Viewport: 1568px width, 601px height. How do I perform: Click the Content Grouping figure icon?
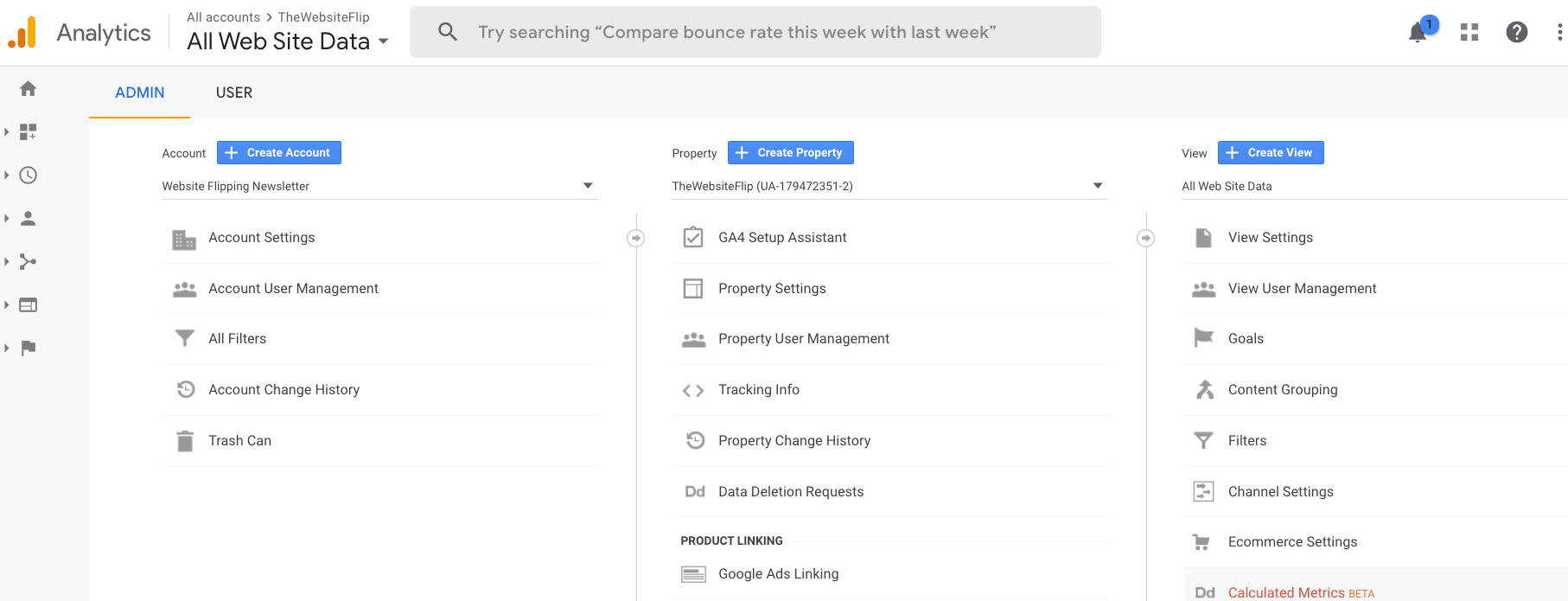point(1204,389)
